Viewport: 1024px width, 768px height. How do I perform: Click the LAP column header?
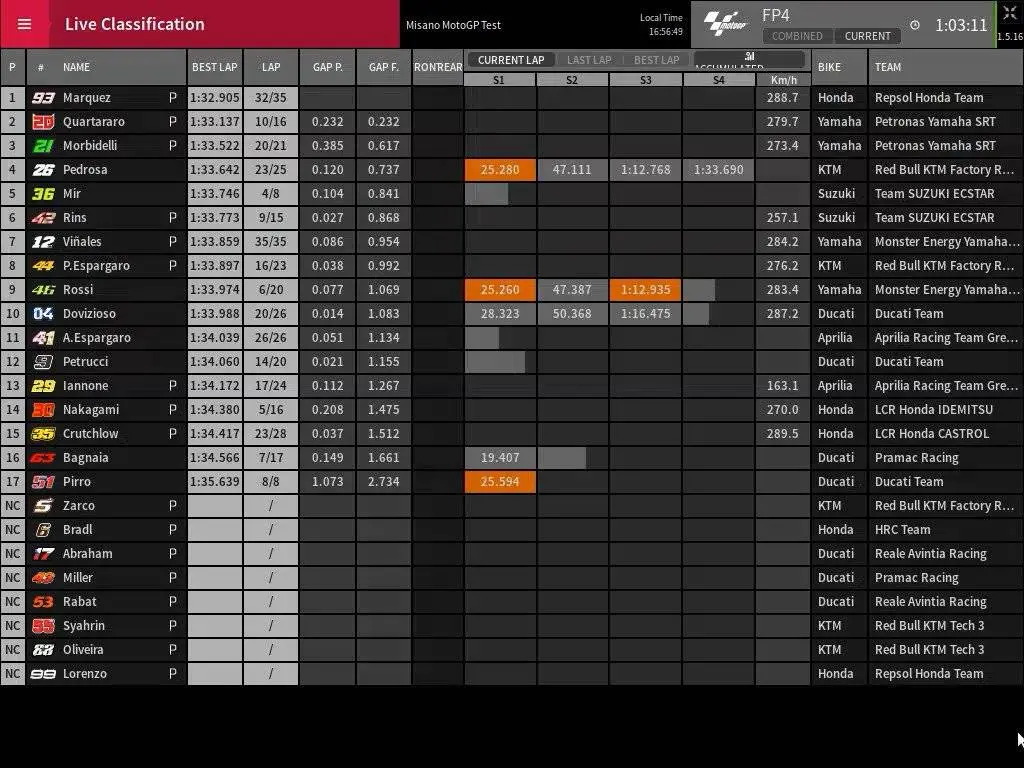(271, 67)
